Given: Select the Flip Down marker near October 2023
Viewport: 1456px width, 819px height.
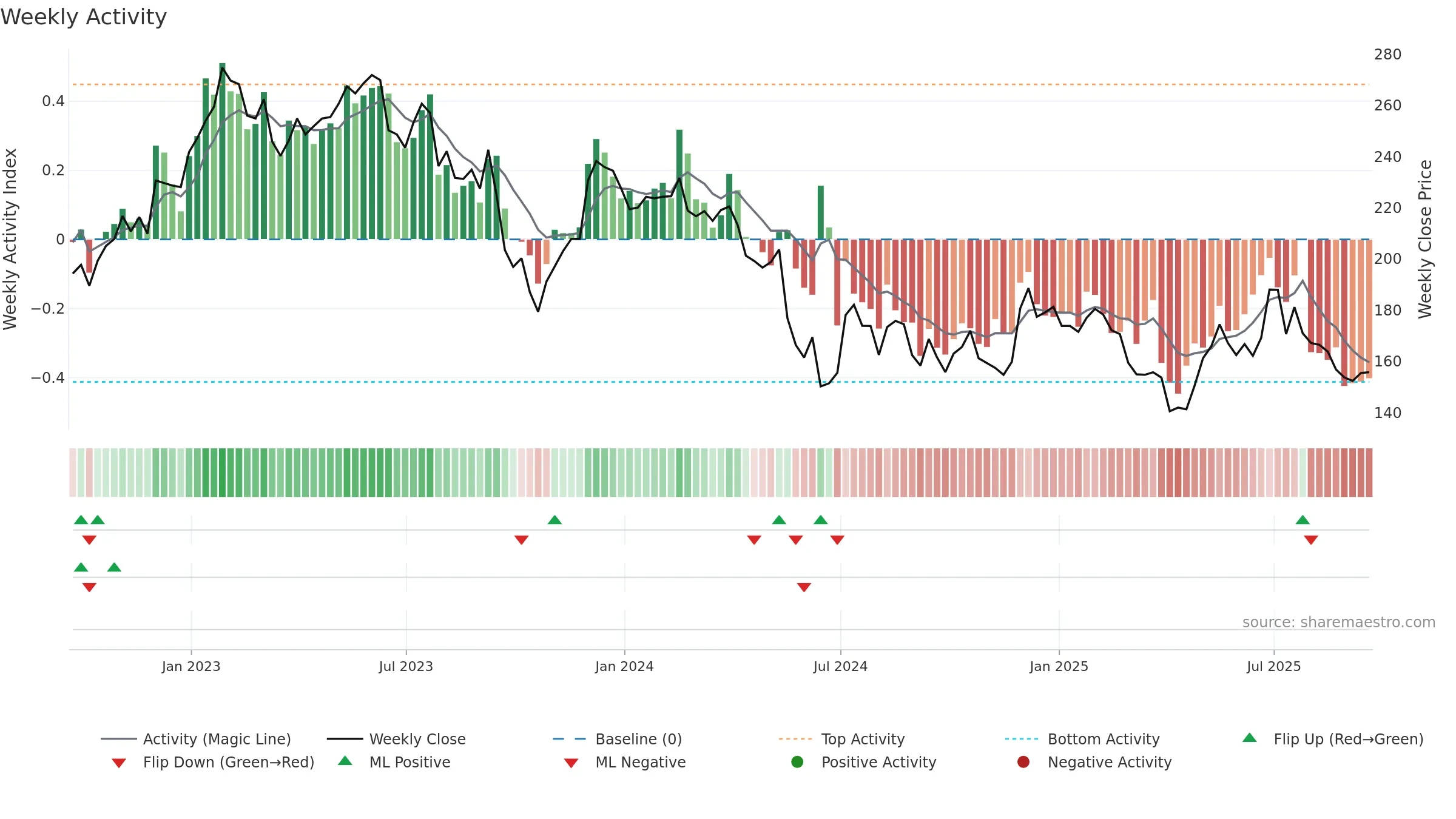Looking at the screenshot, I should 521,540.
